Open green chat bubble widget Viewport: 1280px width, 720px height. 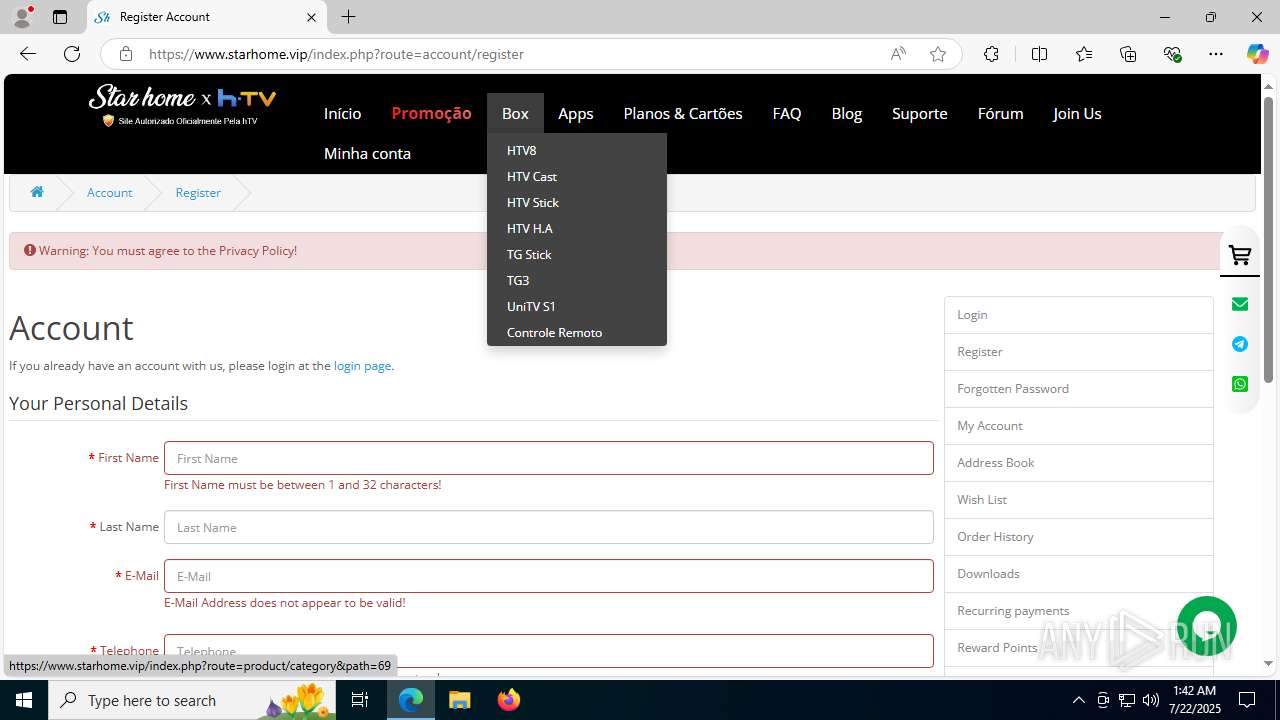(x=1207, y=626)
